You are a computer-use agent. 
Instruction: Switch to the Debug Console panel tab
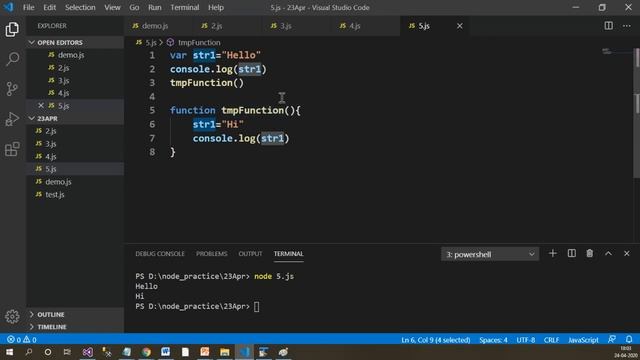(160, 253)
